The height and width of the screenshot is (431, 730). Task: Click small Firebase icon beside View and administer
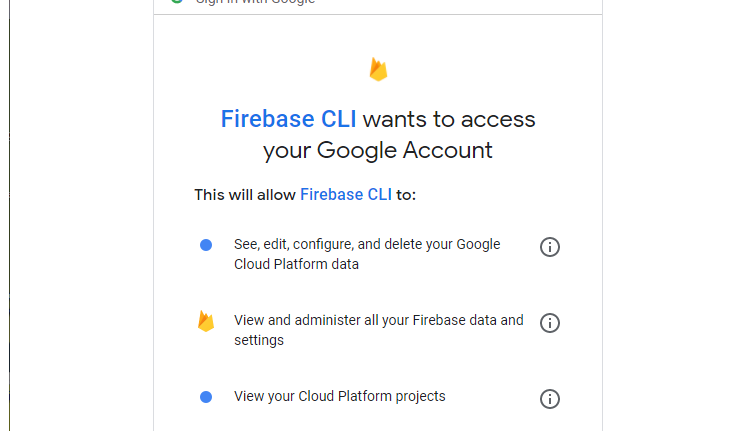tap(206, 322)
